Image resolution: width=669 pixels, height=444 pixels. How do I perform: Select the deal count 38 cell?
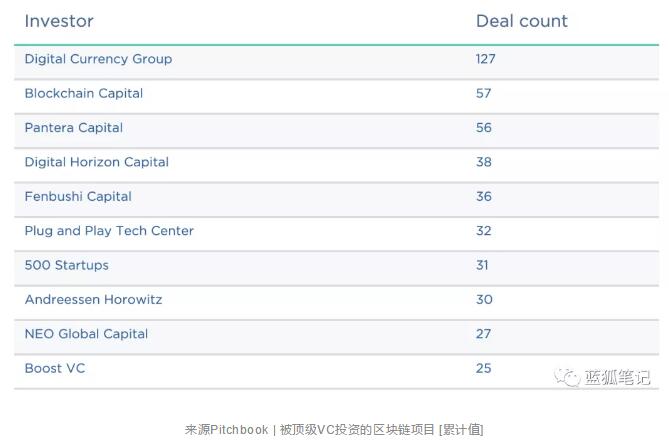click(x=484, y=162)
